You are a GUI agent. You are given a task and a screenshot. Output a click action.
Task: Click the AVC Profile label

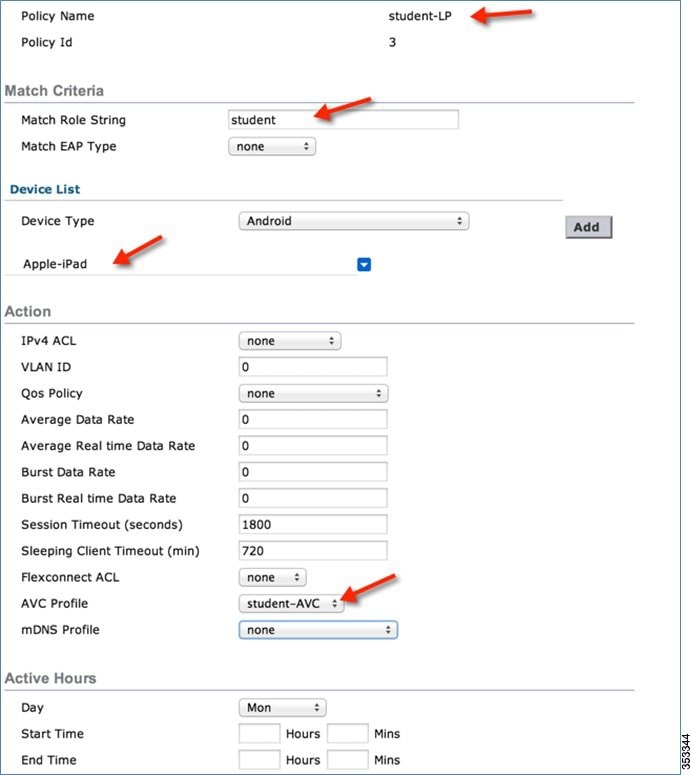(x=54, y=603)
